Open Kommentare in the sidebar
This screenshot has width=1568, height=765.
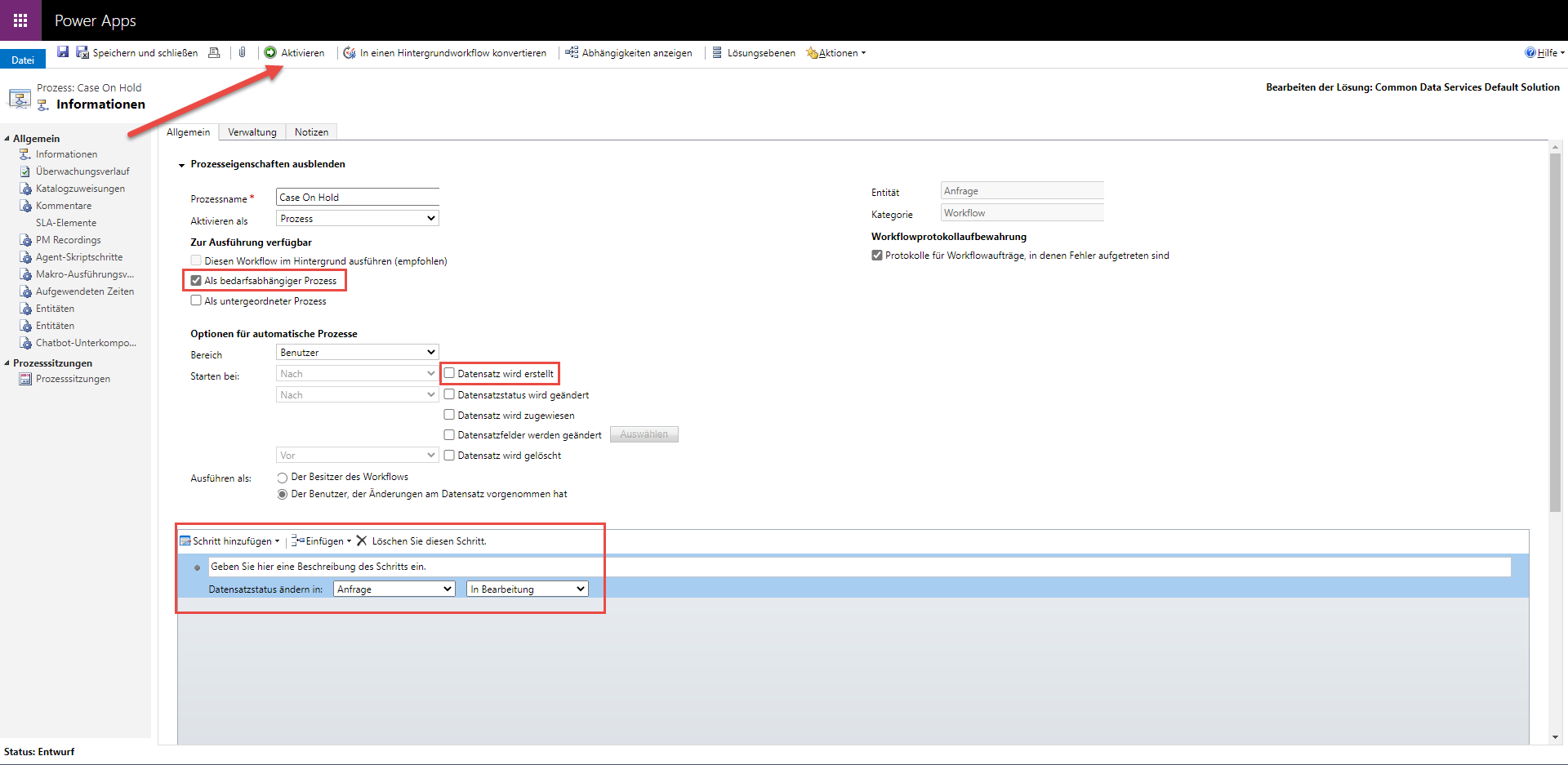[x=64, y=206]
